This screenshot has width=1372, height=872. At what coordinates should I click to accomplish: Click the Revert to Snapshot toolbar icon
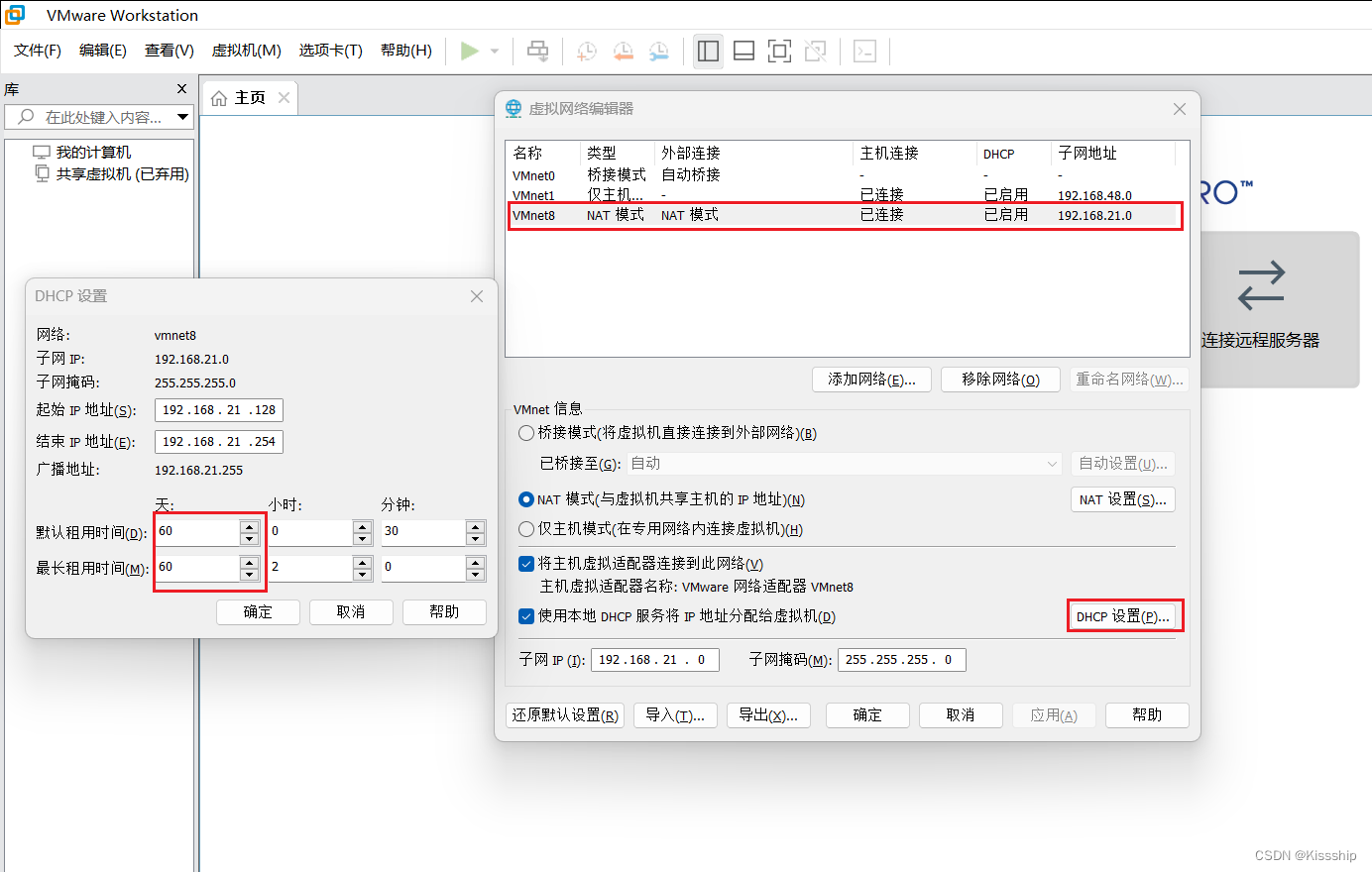point(623,51)
